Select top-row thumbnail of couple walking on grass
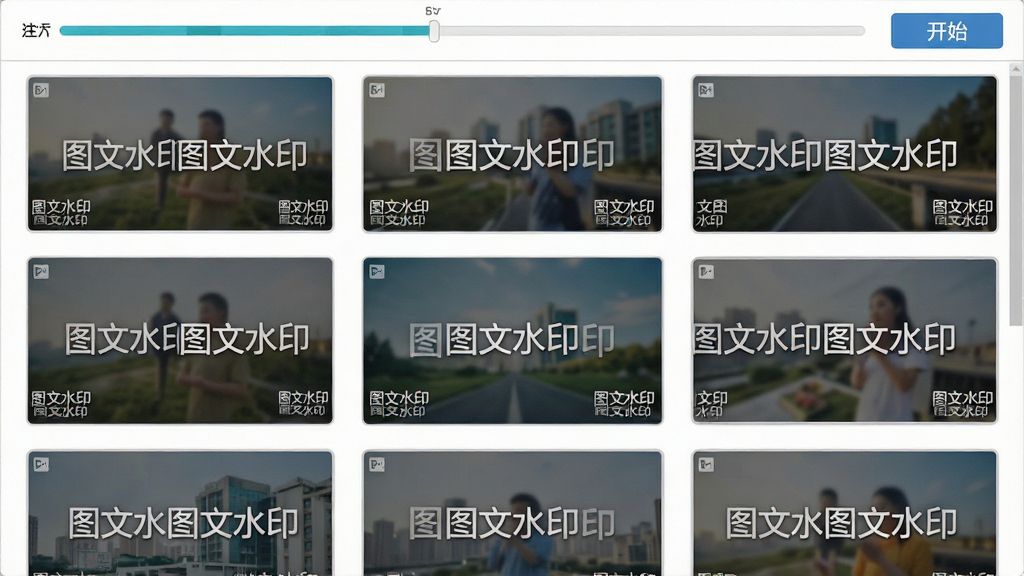Viewport: 1024px width, 576px height. (180, 154)
